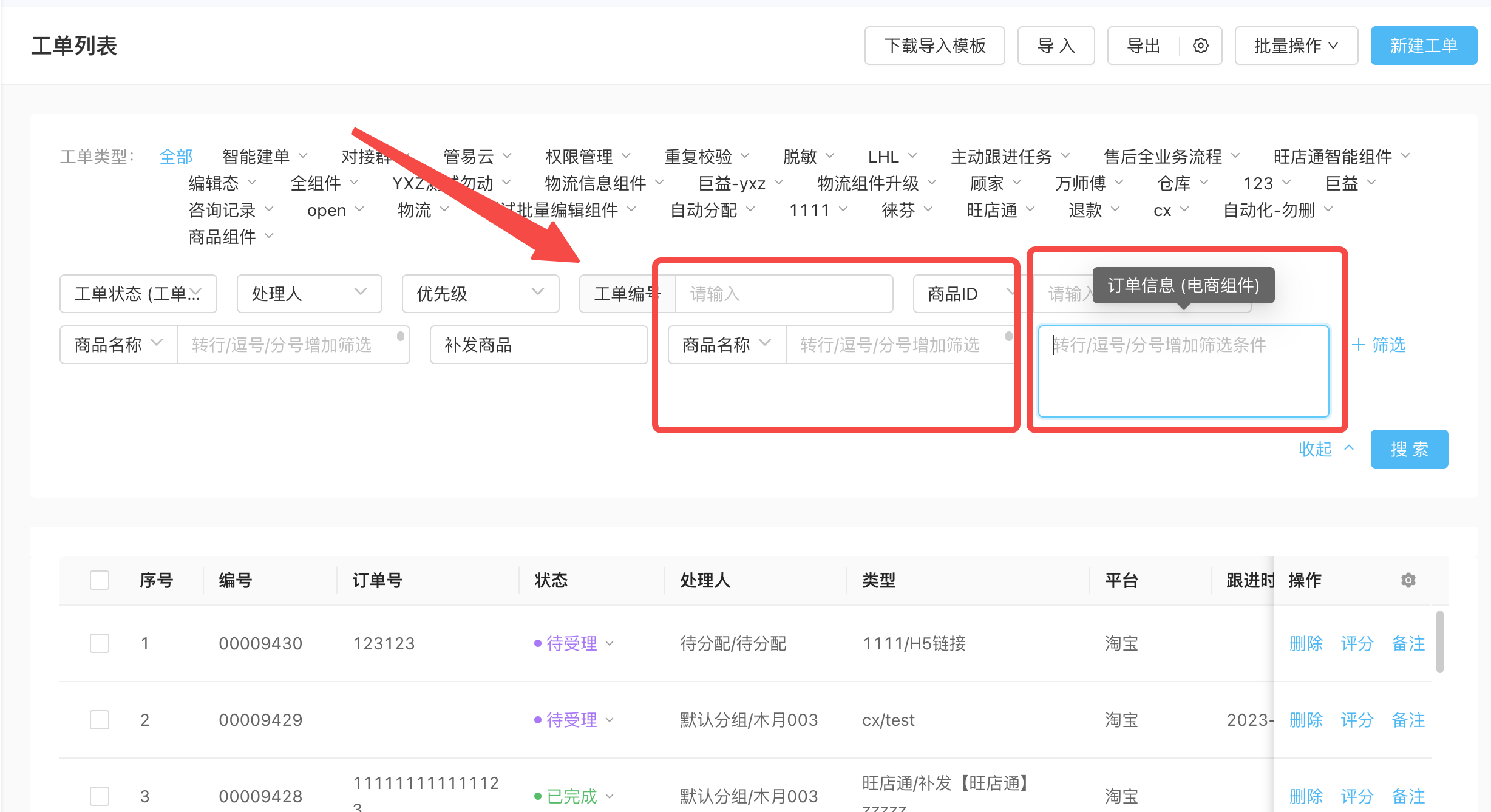The image size is (1491, 812).
Task: Click the table vertical scrollbar
Action: tap(1439, 642)
